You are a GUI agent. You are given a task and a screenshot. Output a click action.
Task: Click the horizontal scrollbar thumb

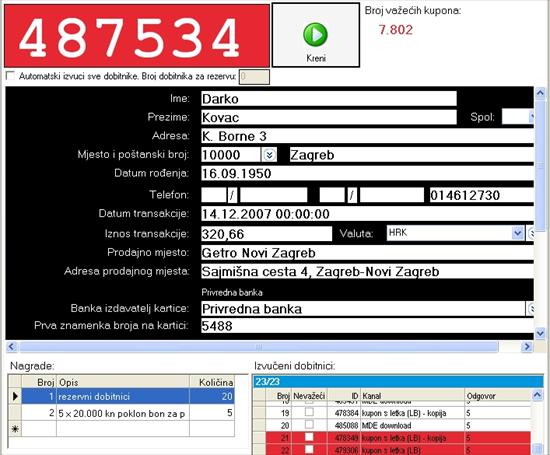pos(259,347)
